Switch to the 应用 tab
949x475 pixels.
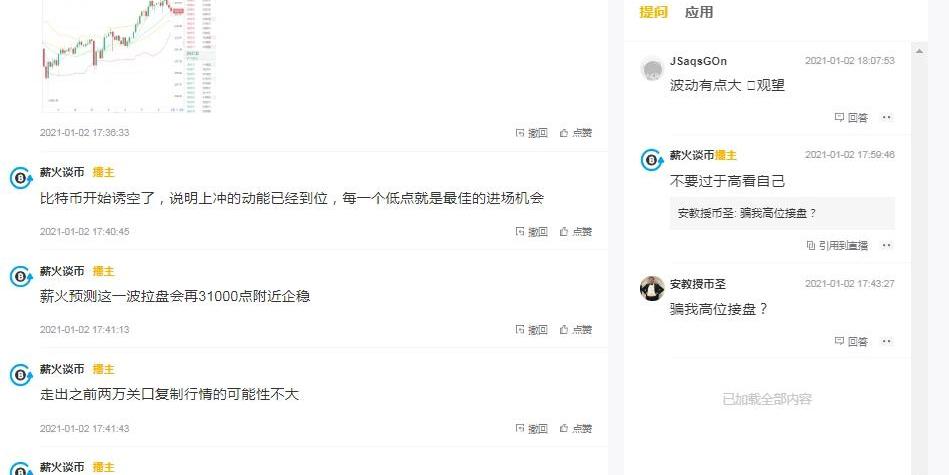pyautogui.click(x=699, y=13)
